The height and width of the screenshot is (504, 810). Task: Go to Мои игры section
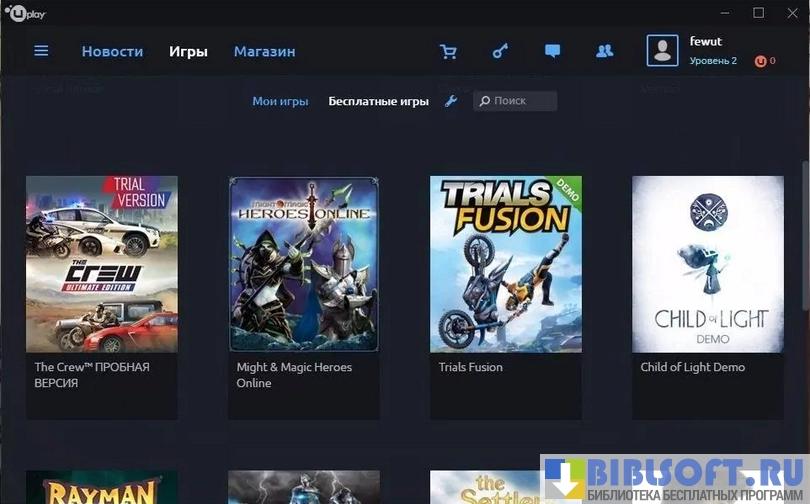coord(280,101)
